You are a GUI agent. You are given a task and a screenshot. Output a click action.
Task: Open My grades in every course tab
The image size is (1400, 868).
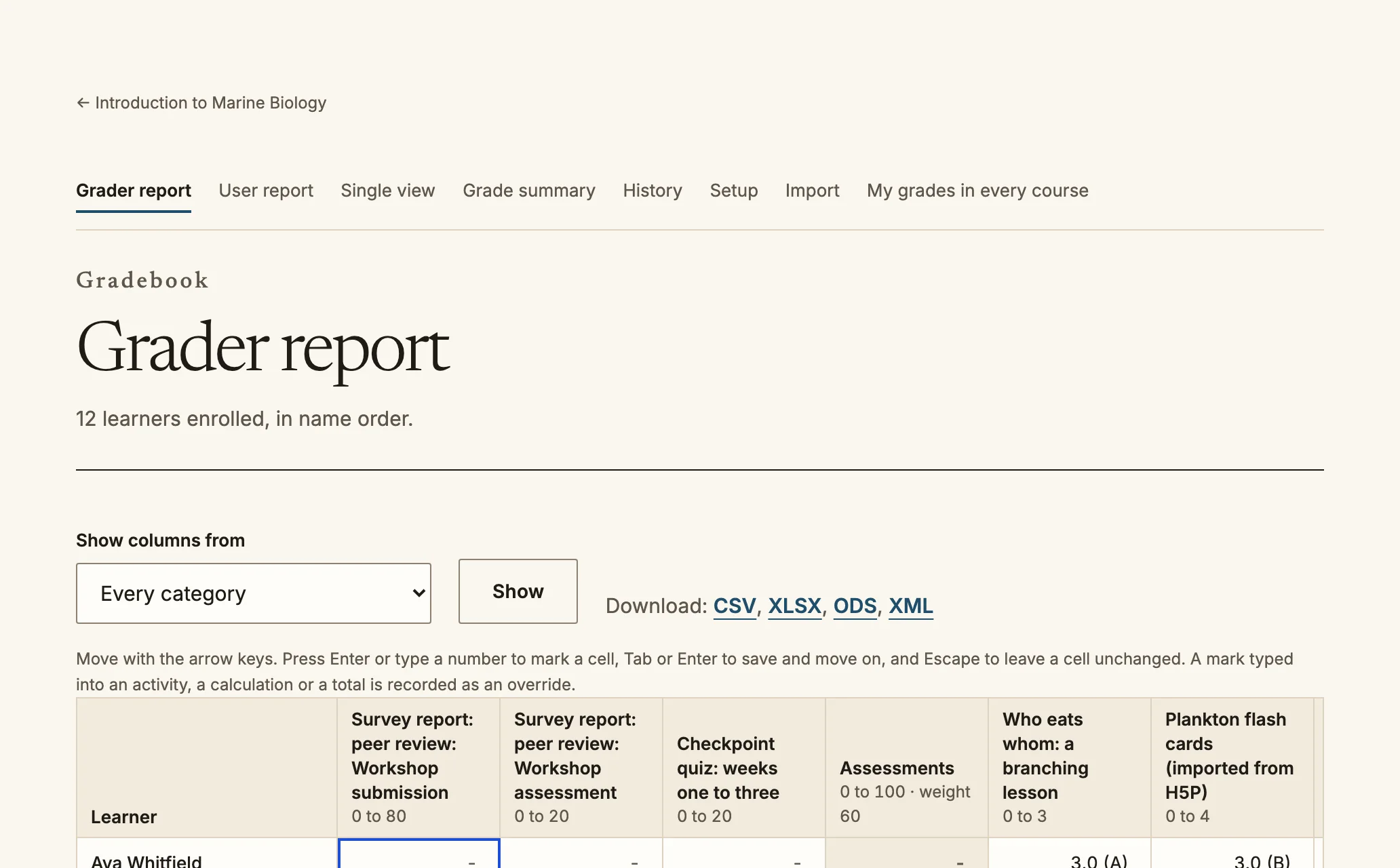click(977, 191)
